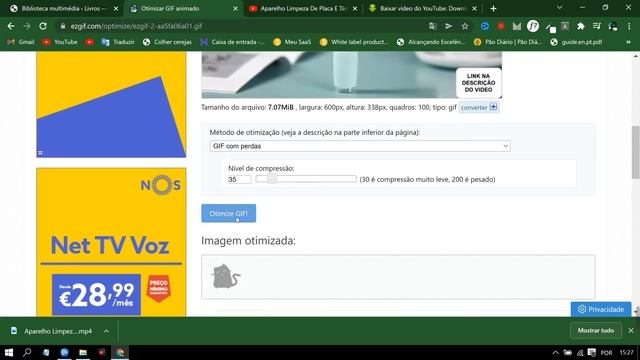This screenshot has width=640, height=360.
Task: Open the unlabeled red YouTube bookmark icon
Action: [x=90, y=42]
